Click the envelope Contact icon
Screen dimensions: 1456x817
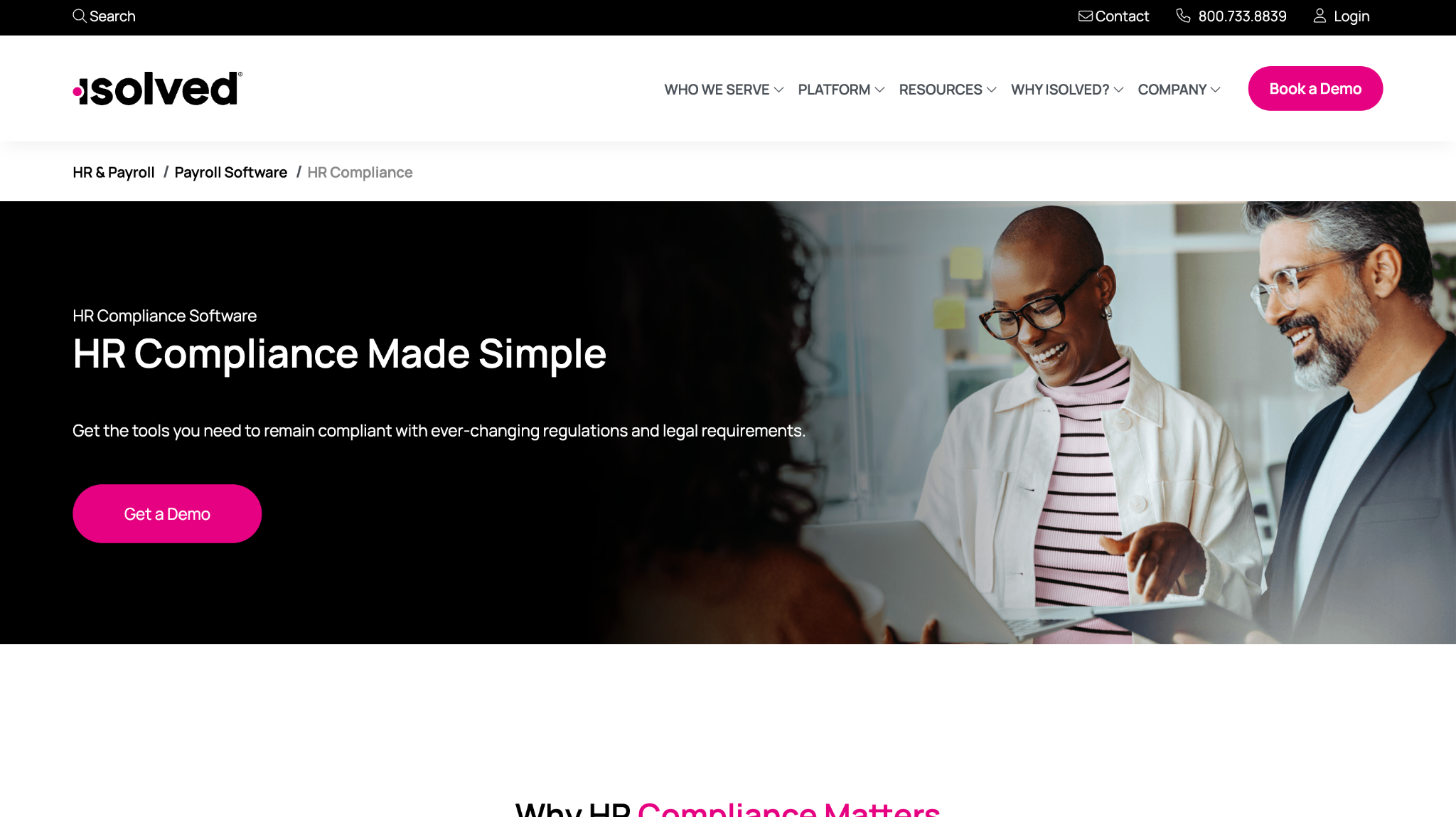point(1086,16)
